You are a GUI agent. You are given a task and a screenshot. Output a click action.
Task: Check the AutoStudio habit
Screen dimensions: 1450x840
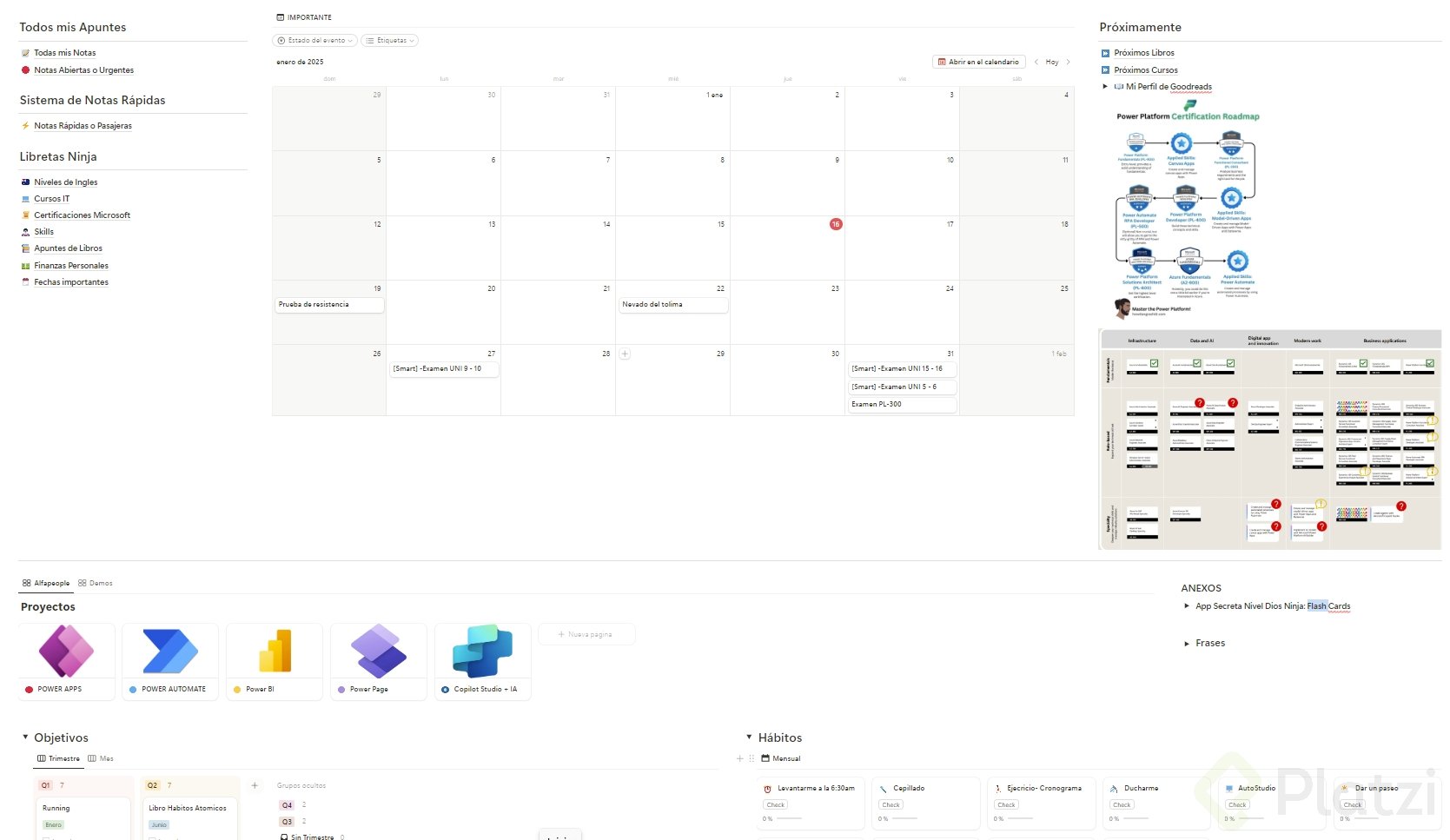[1238, 805]
